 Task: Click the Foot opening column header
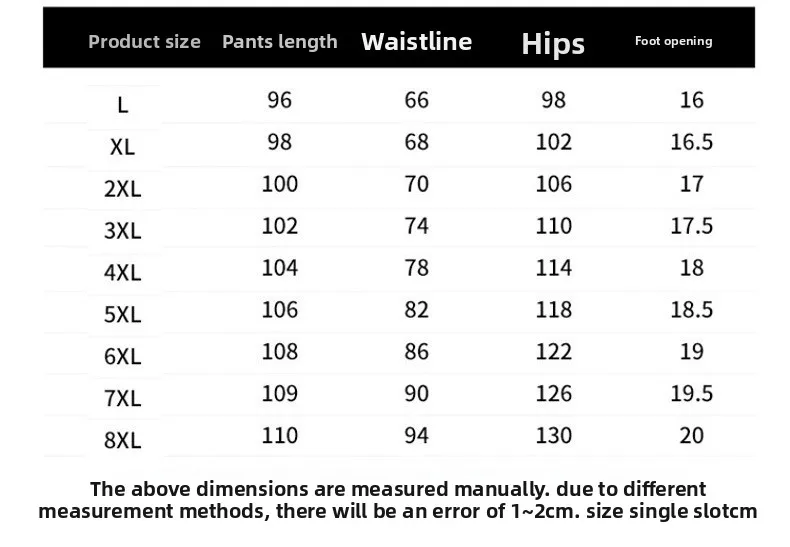674,41
